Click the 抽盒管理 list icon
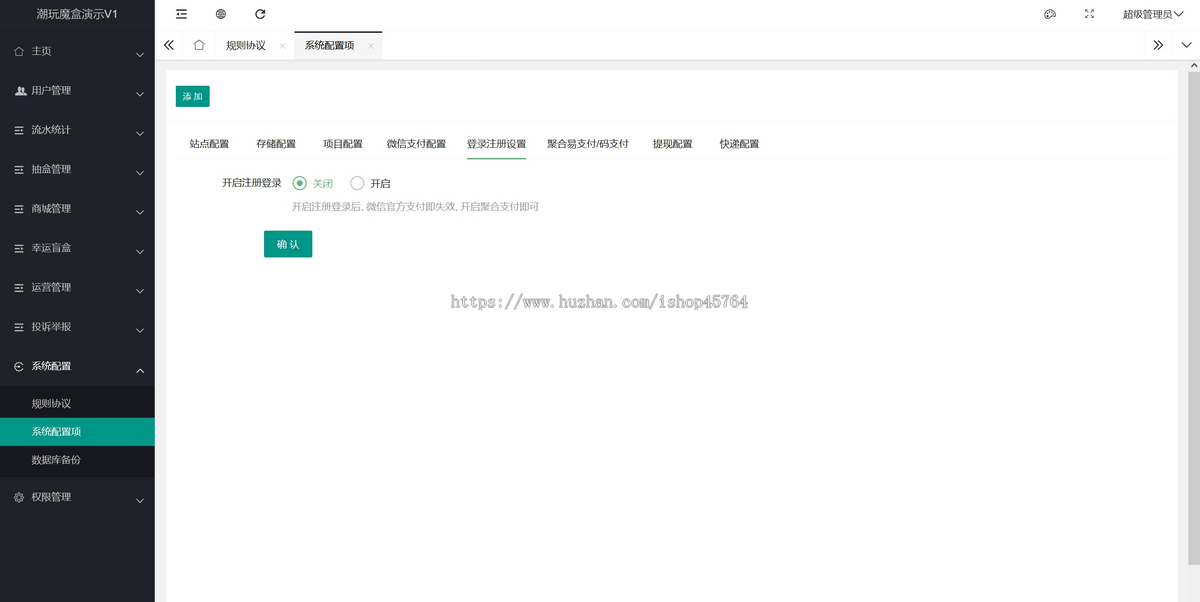The height and width of the screenshot is (602, 1200). tap(19, 169)
